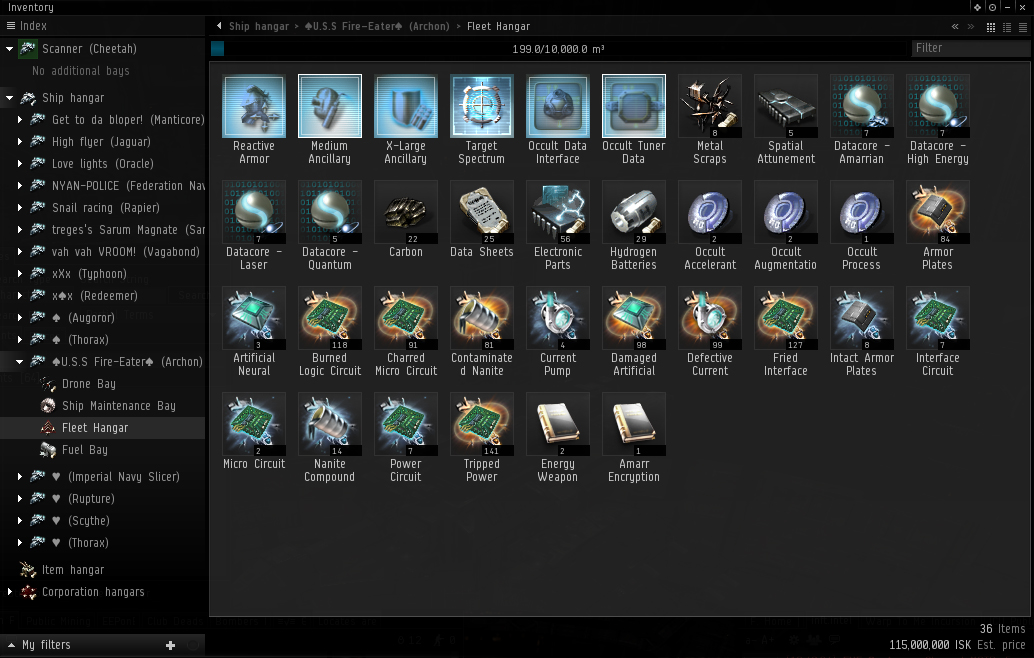
Task: Select the Occult Data Interface icon
Action: (558, 106)
